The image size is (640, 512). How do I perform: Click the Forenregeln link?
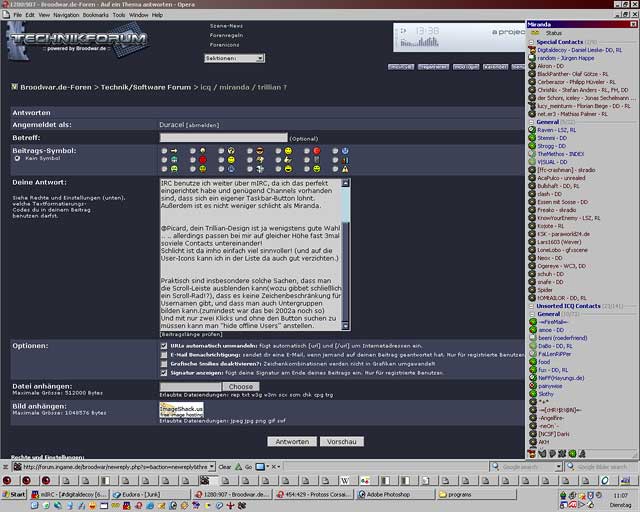[x=227, y=35]
